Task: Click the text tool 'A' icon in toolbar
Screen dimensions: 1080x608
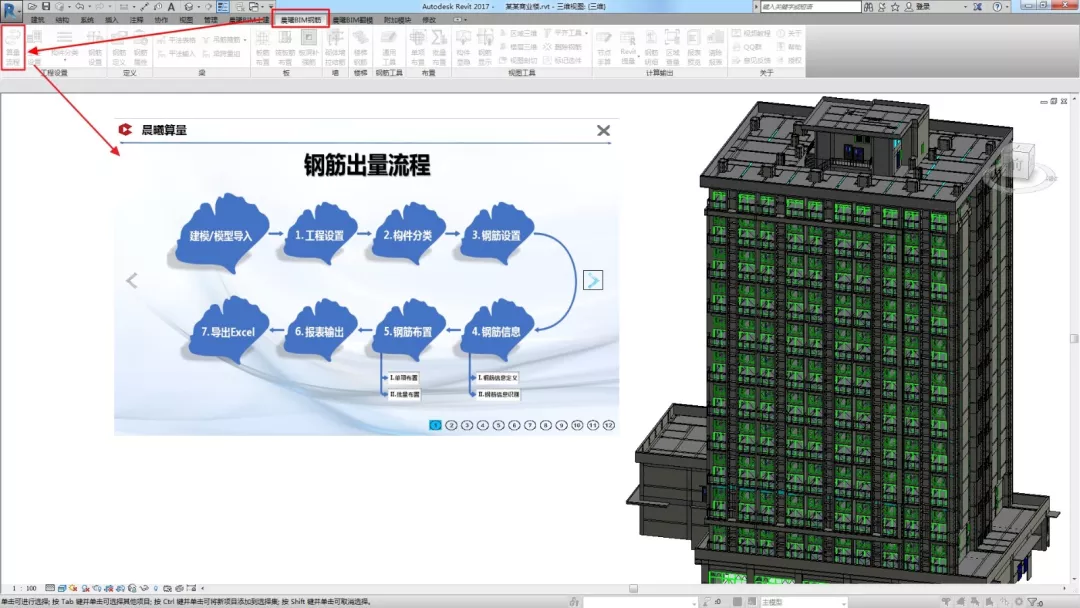Action: [x=171, y=7]
